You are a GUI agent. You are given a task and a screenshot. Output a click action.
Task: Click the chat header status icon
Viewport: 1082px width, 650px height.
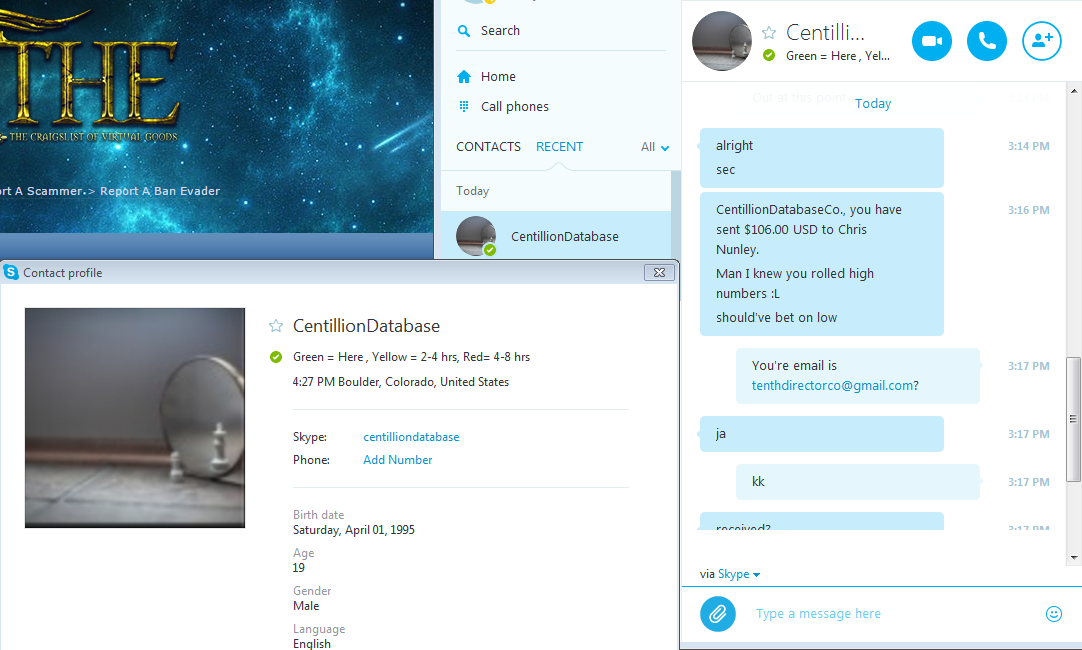pos(769,55)
